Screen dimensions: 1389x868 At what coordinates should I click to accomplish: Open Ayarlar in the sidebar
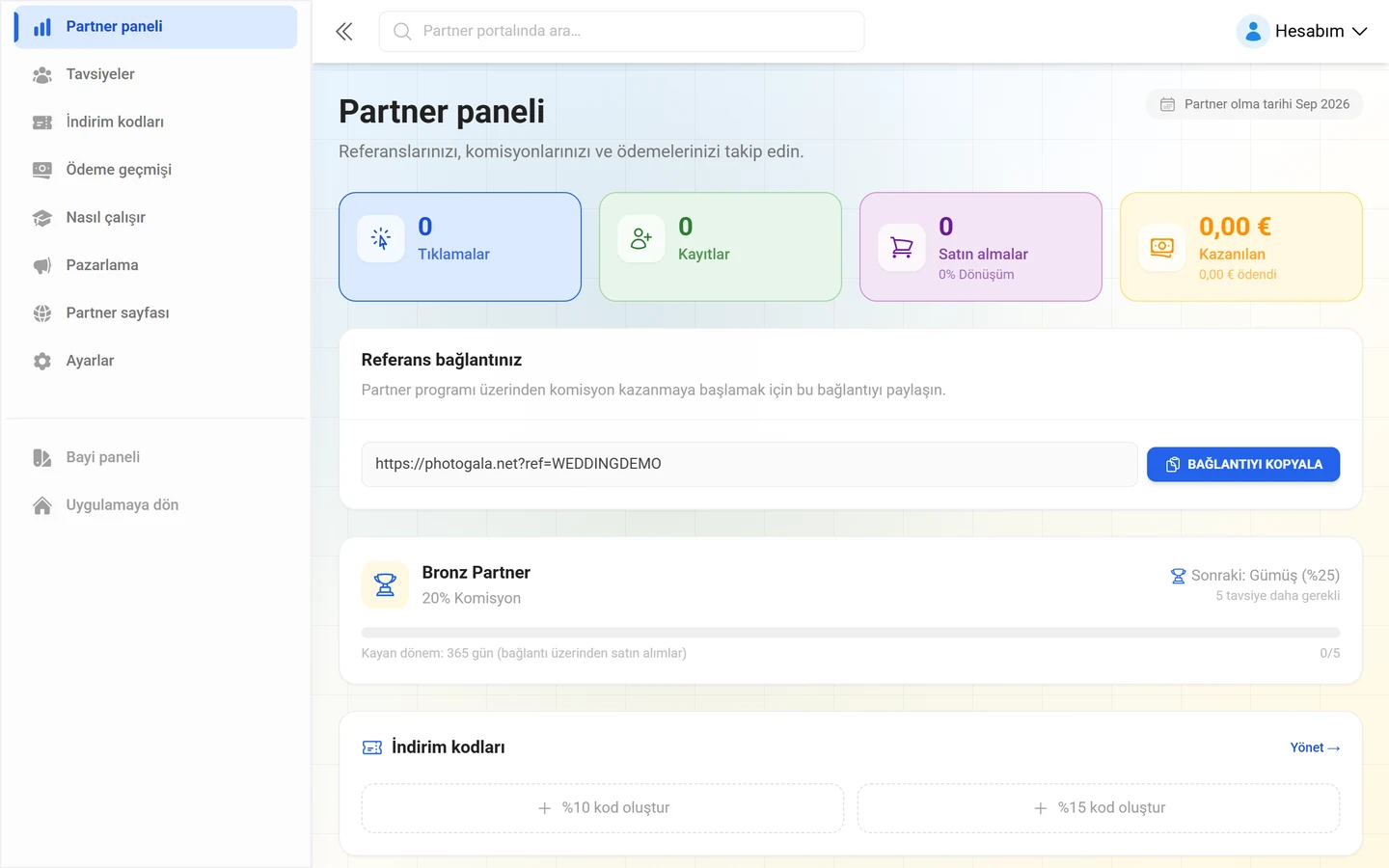coord(156,361)
